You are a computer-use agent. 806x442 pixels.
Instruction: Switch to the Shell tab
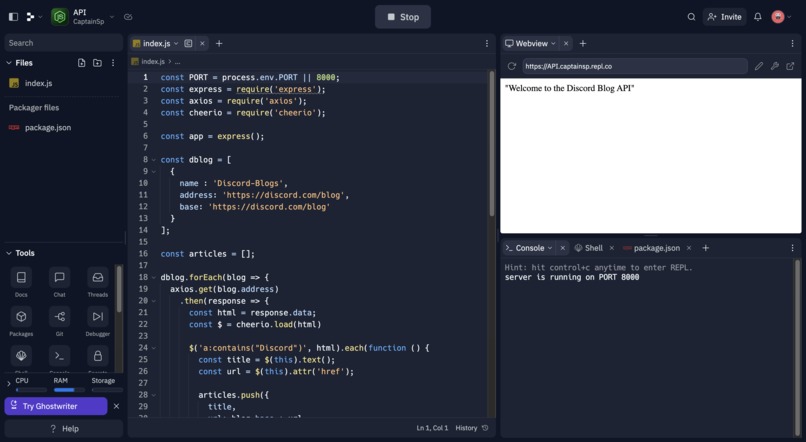coord(589,248)
